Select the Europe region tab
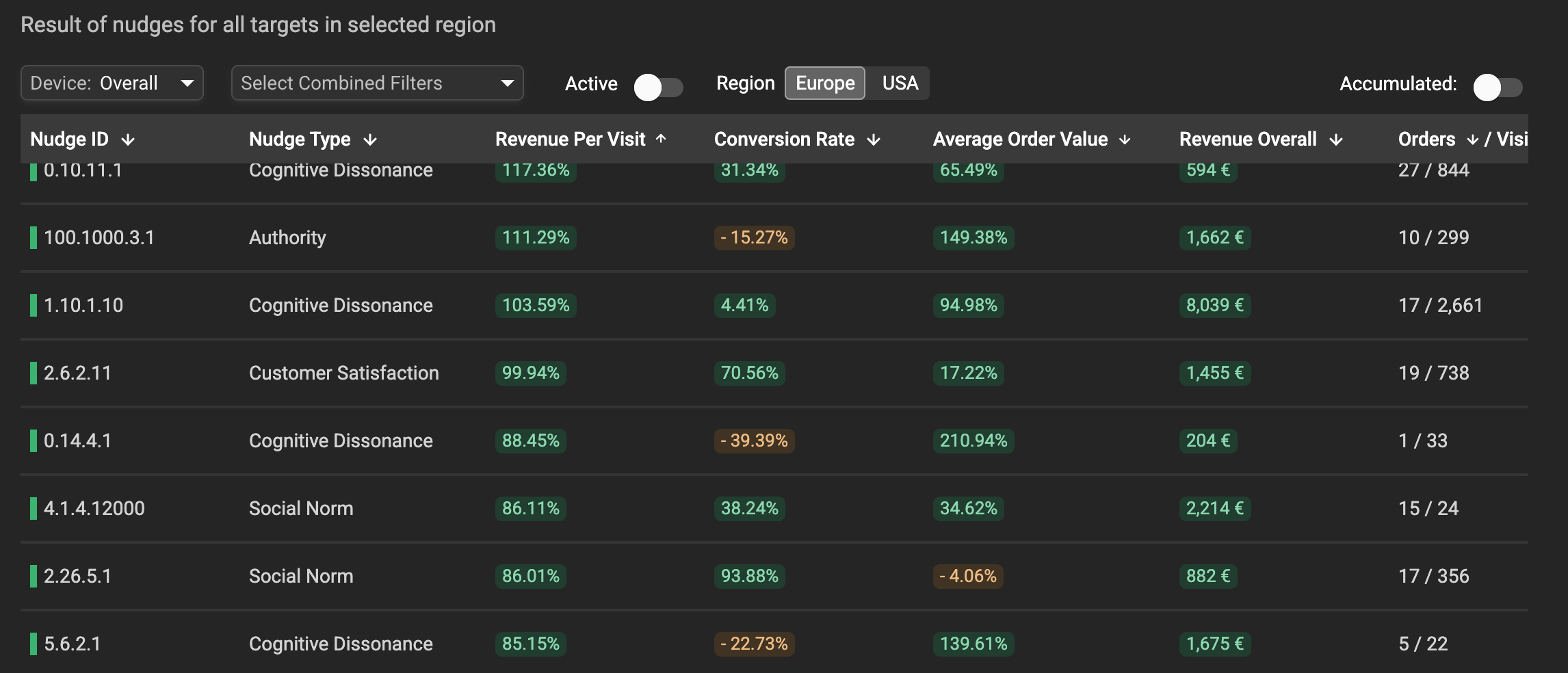Viewport: 1568px width, 673px height. 825,83
